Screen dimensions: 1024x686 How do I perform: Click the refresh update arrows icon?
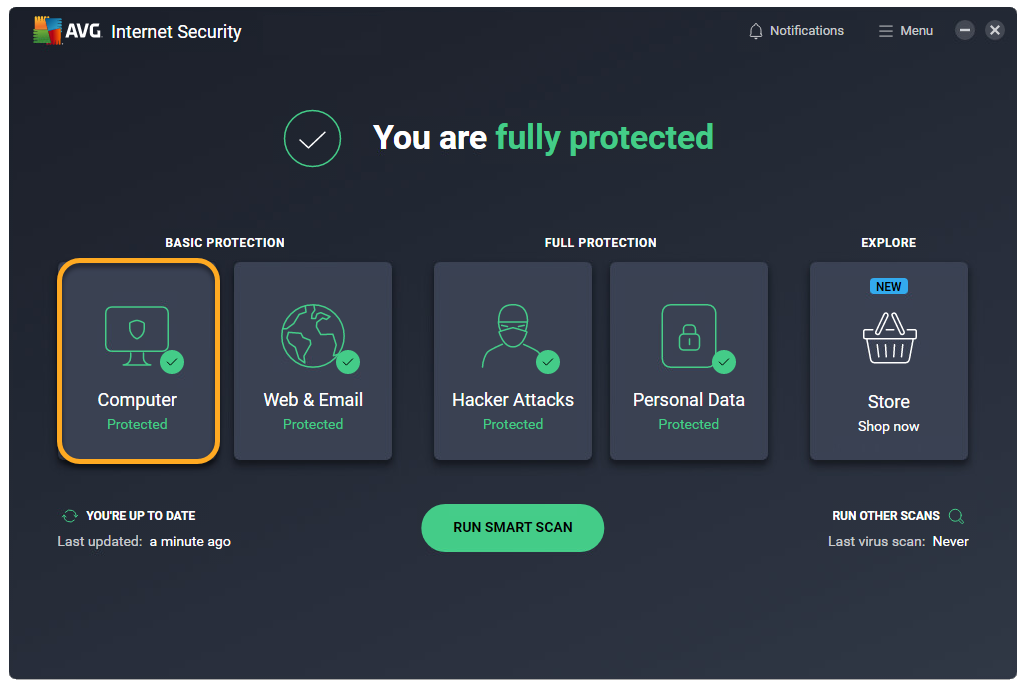[x=69, y=516]
